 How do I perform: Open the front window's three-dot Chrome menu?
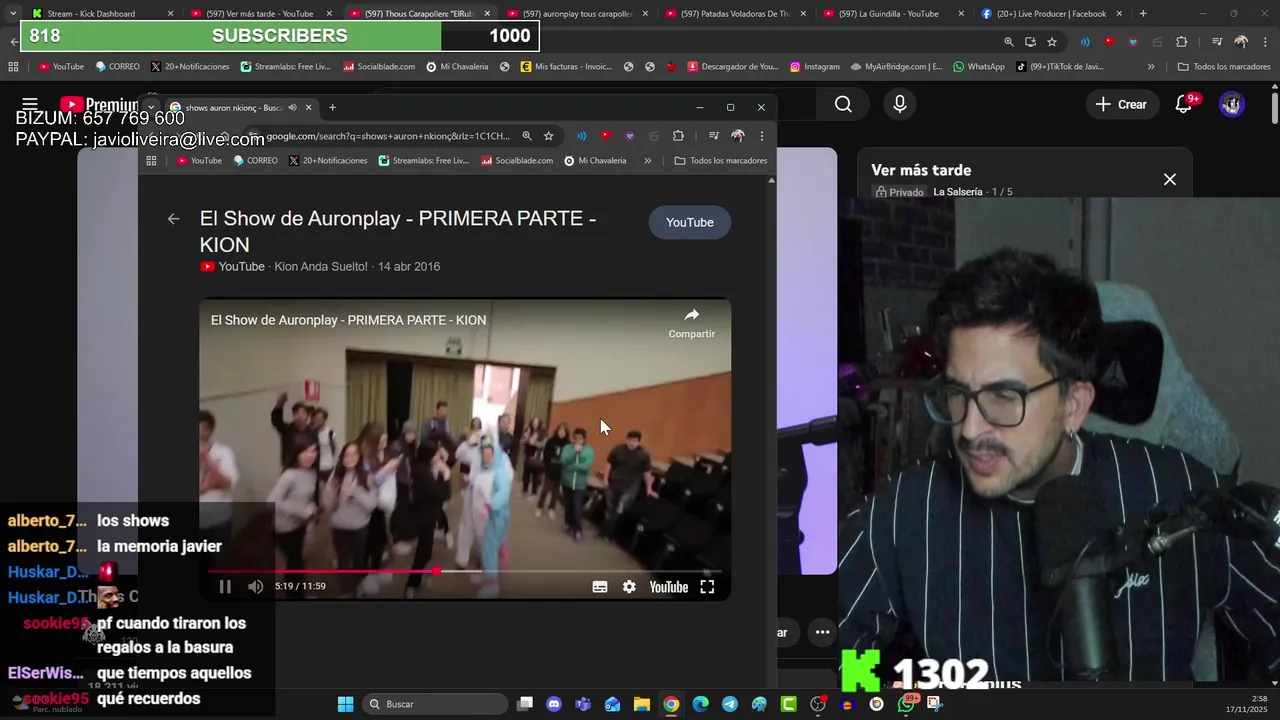click(761, 136)
